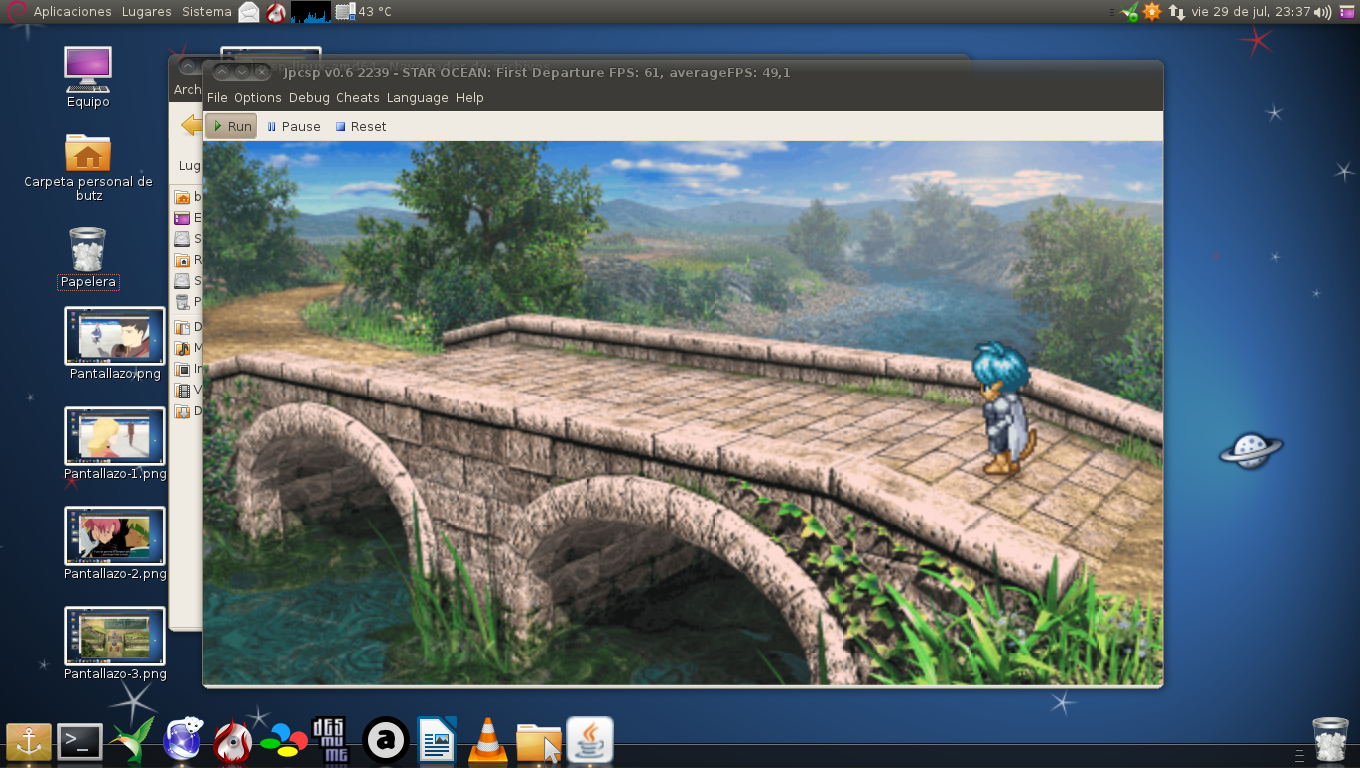Expand the Language menu
1360x768 pixels.
[417, 98]
